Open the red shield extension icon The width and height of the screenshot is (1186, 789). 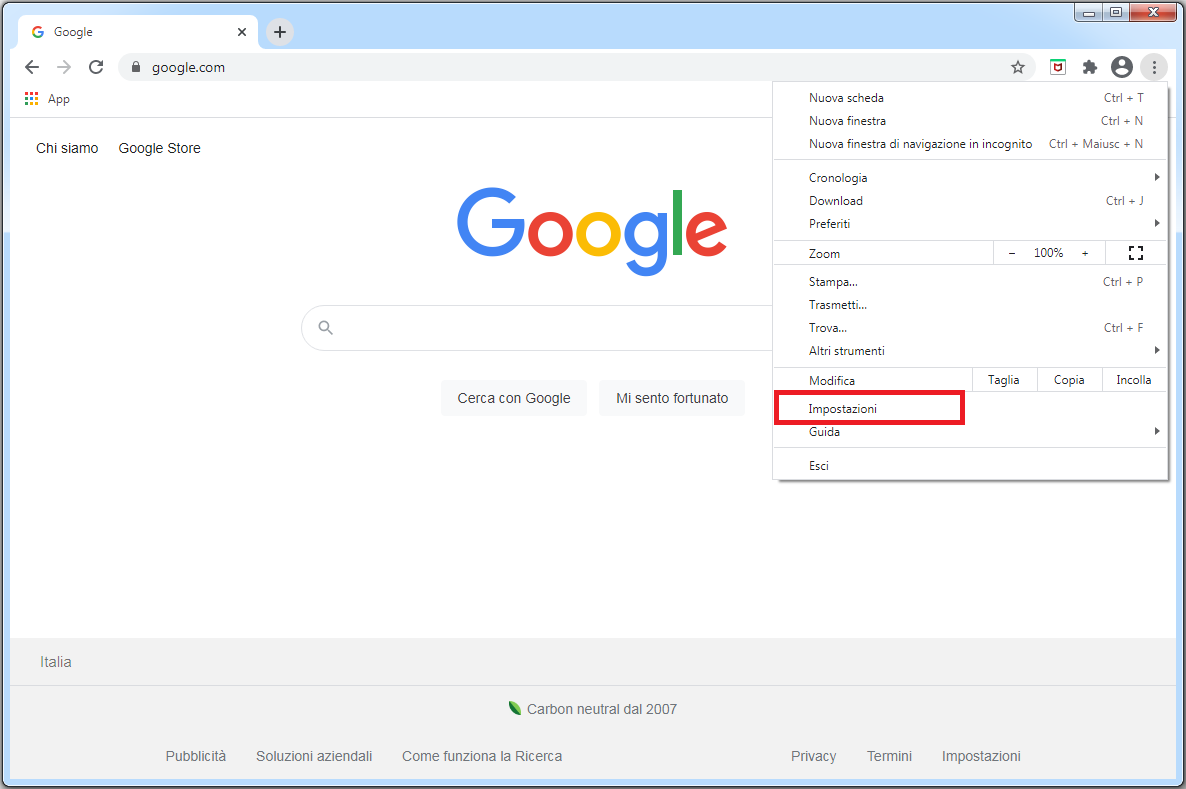pyautogui.click(x=1058, y=67)
